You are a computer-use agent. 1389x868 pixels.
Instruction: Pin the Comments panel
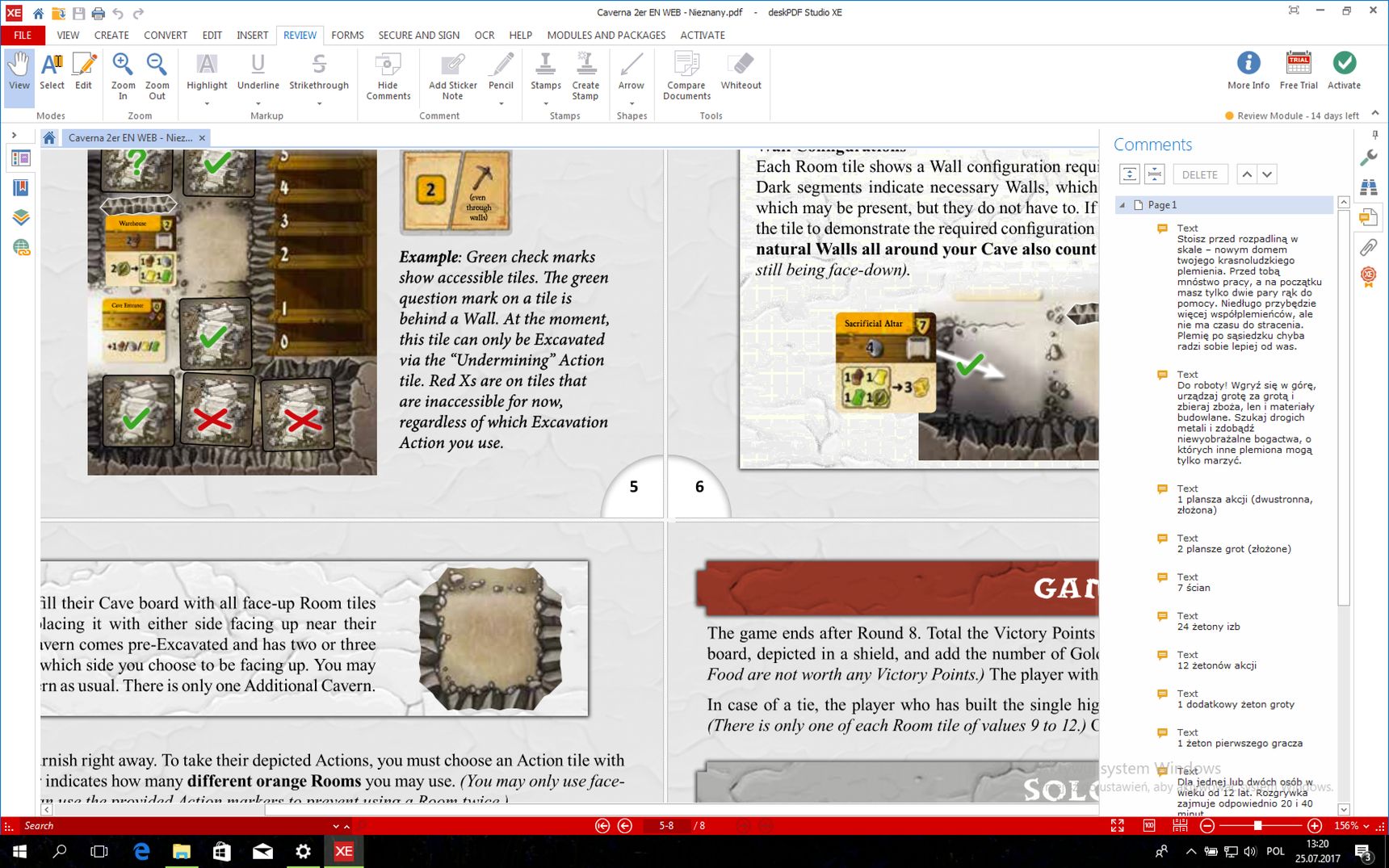pyautogui.click(x=1374, y=136)
